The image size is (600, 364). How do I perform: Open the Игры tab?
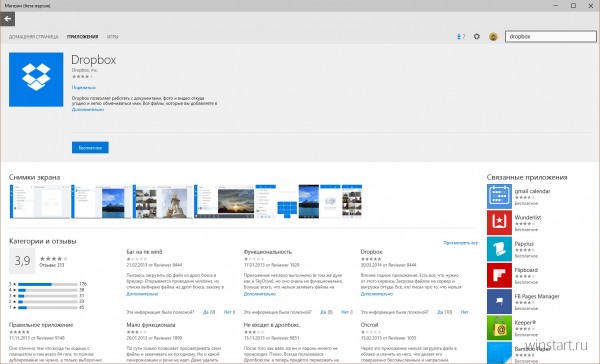click(x=112, y=37)
